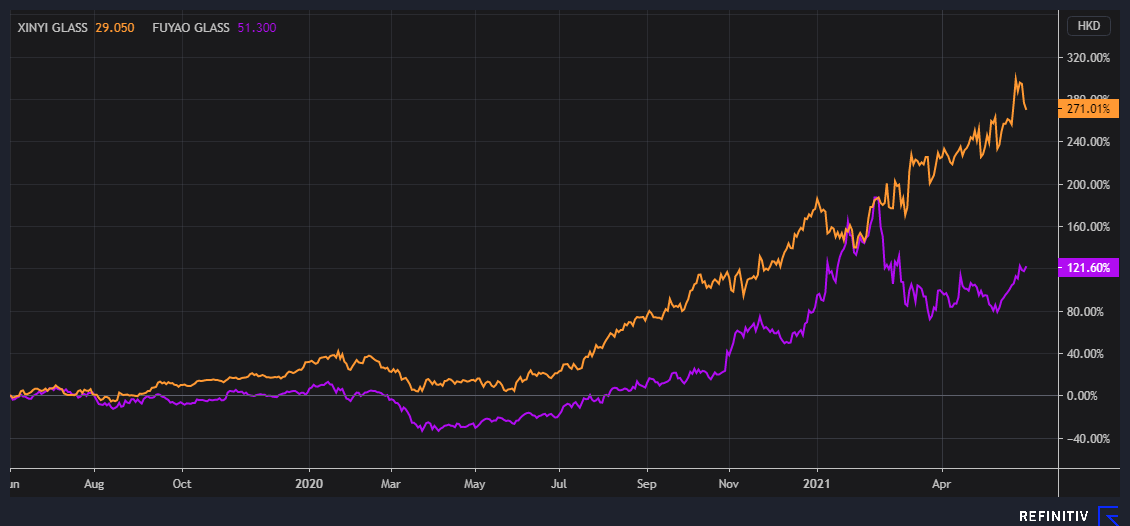
Task: Click the Mar time axis label
Action: (x=391, y=486)
